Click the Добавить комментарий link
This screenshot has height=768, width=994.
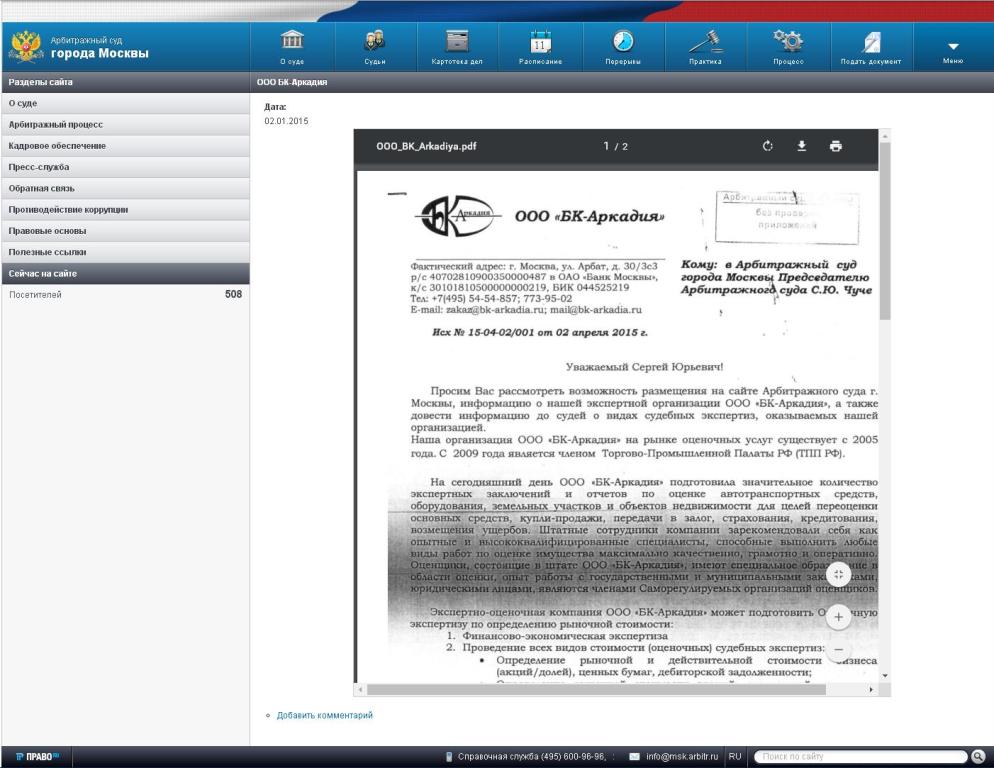coord(325,715)
